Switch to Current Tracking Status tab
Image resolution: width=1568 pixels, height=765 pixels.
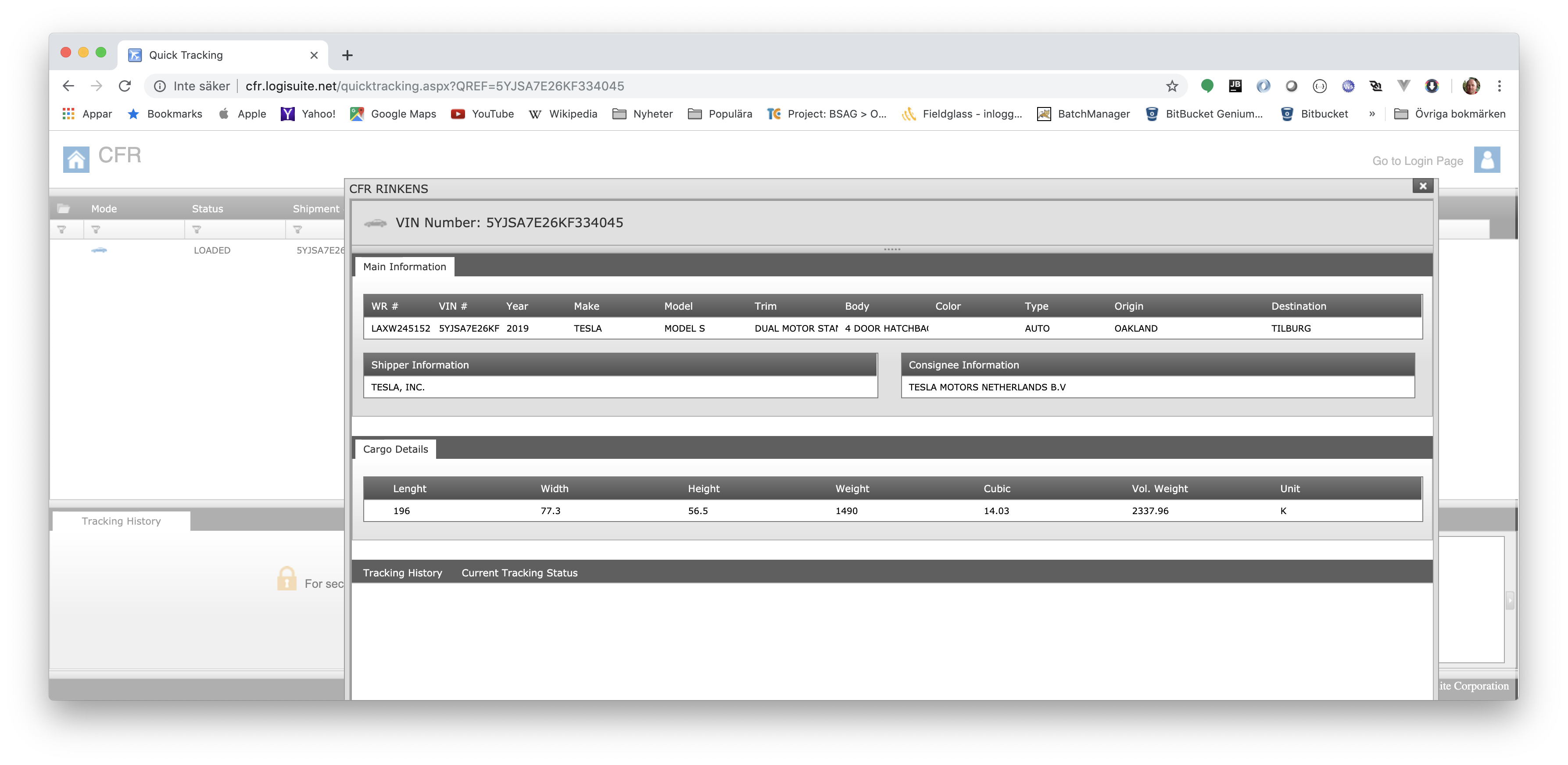(x=519, y=573)
